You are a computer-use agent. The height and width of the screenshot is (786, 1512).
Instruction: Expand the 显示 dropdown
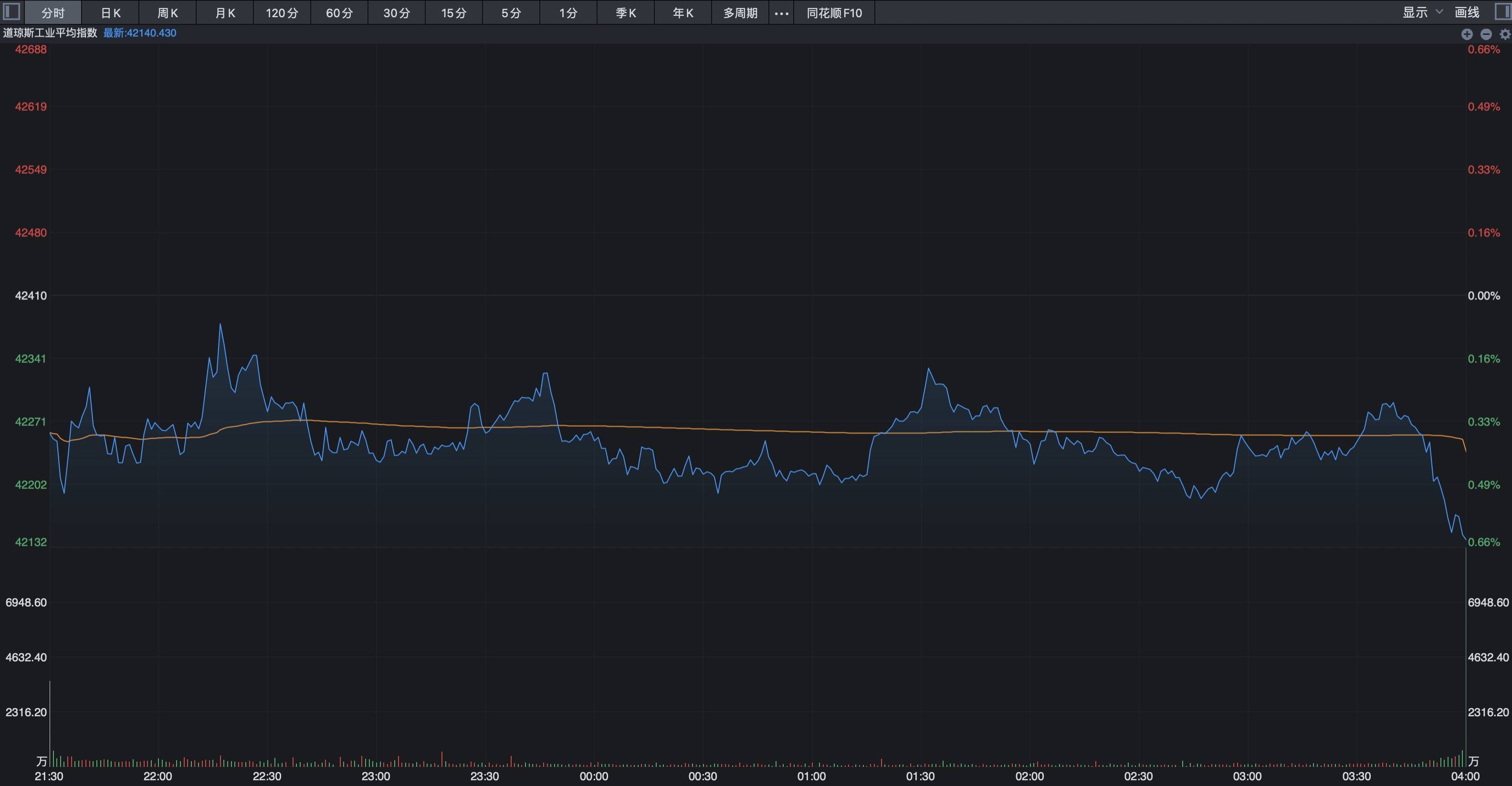click(x=1422, y=12)
